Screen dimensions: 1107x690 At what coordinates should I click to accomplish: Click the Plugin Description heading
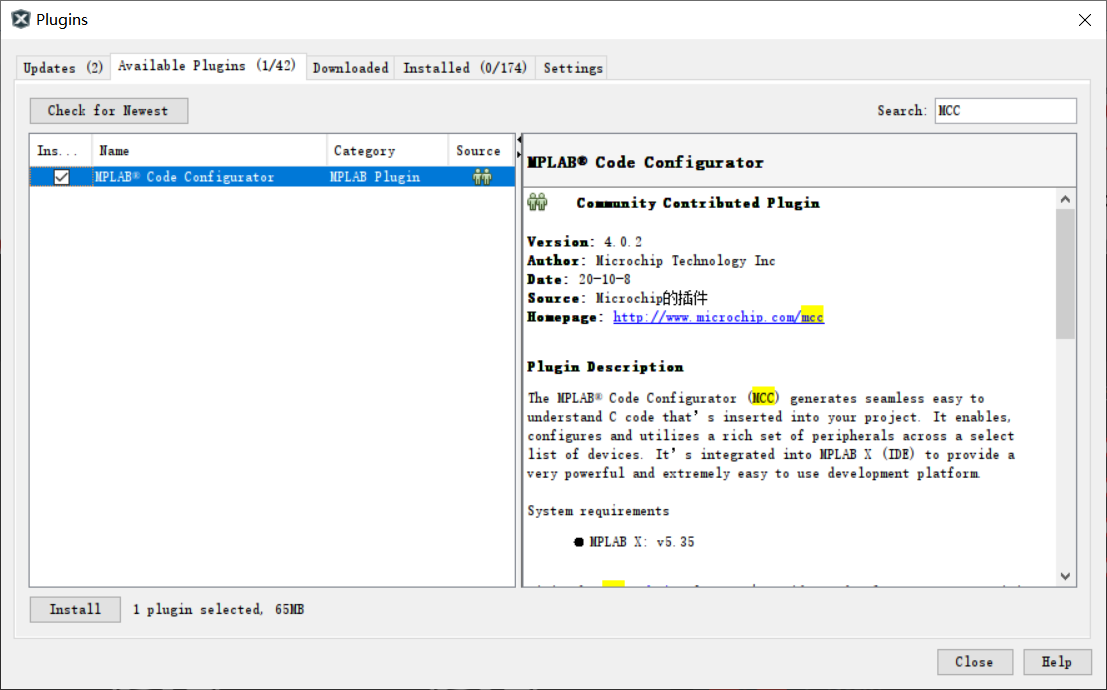click(605, 367)
